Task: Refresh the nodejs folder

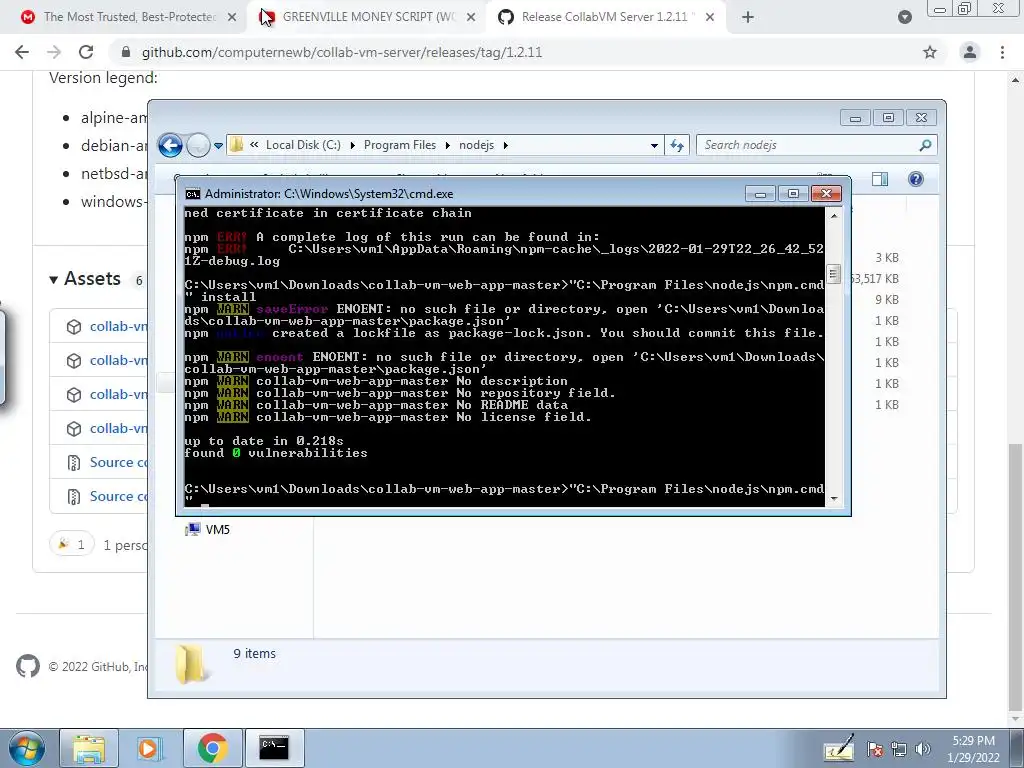Action: click(x=677, y=146)
